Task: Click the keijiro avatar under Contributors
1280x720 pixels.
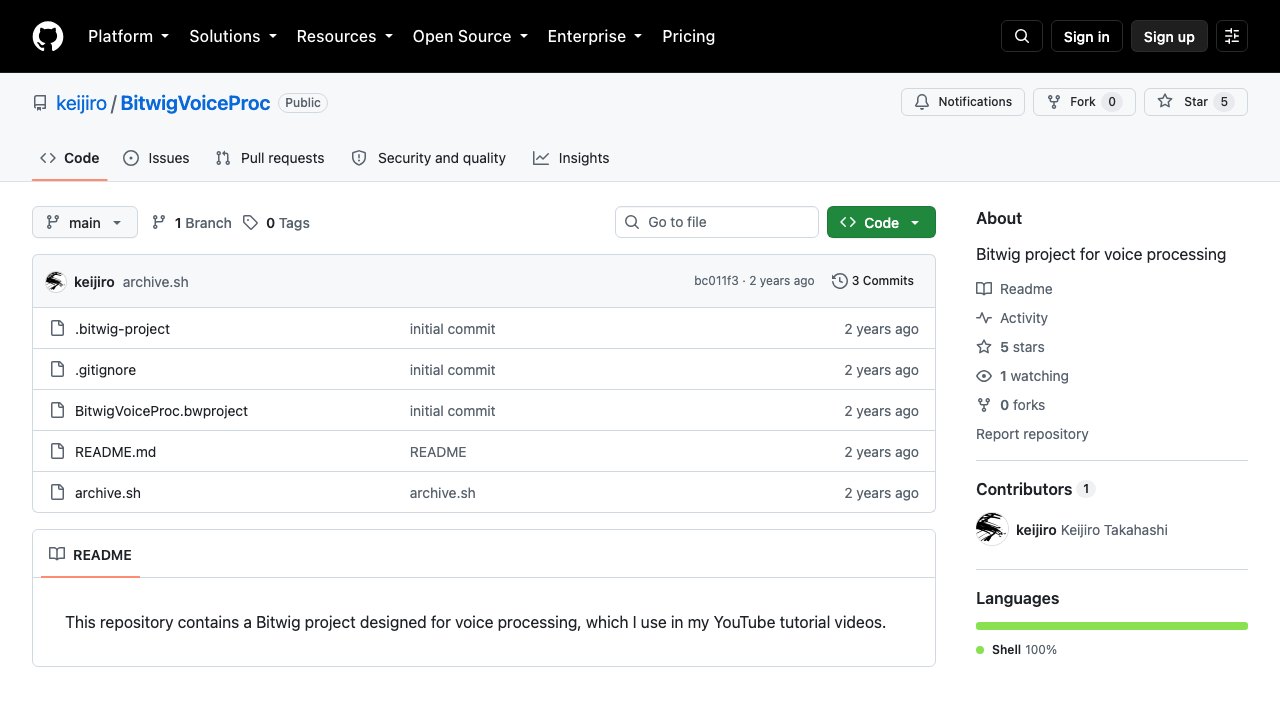Action: pos(992,529)
